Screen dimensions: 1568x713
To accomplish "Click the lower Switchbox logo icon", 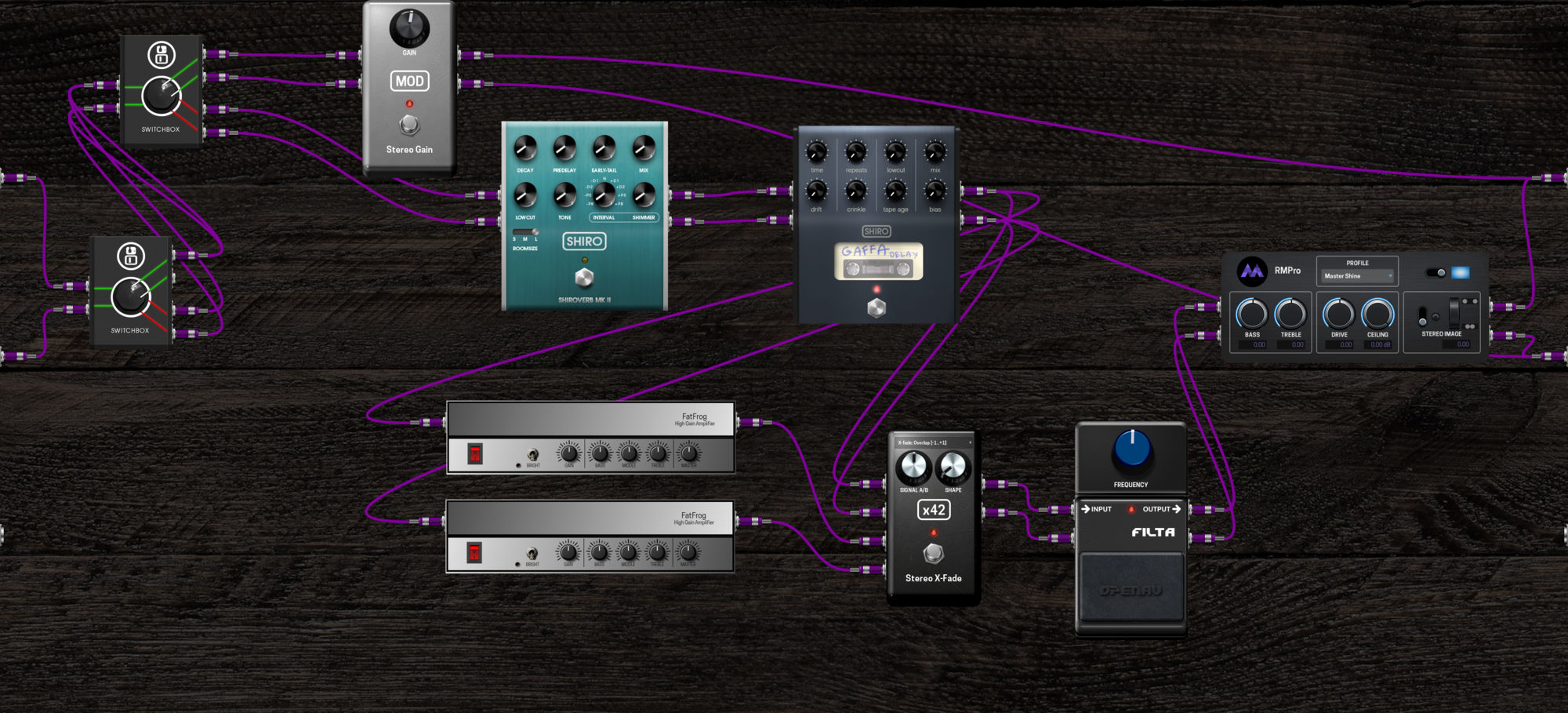I will tap(131, 256).
